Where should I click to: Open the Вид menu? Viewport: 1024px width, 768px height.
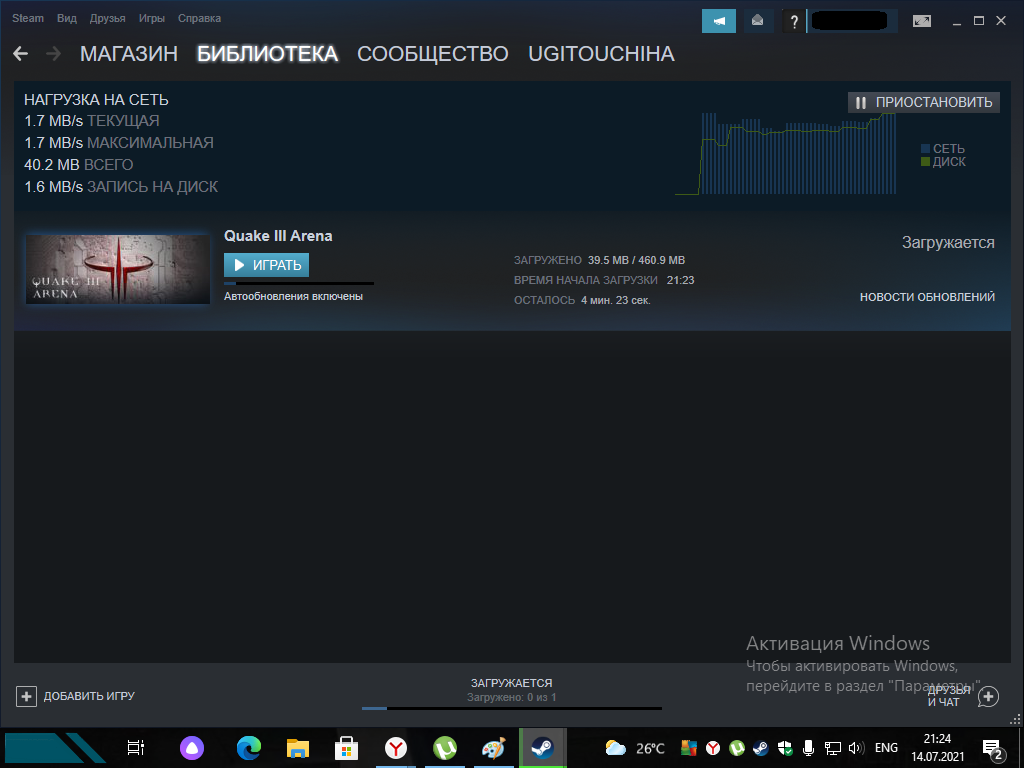67,18
